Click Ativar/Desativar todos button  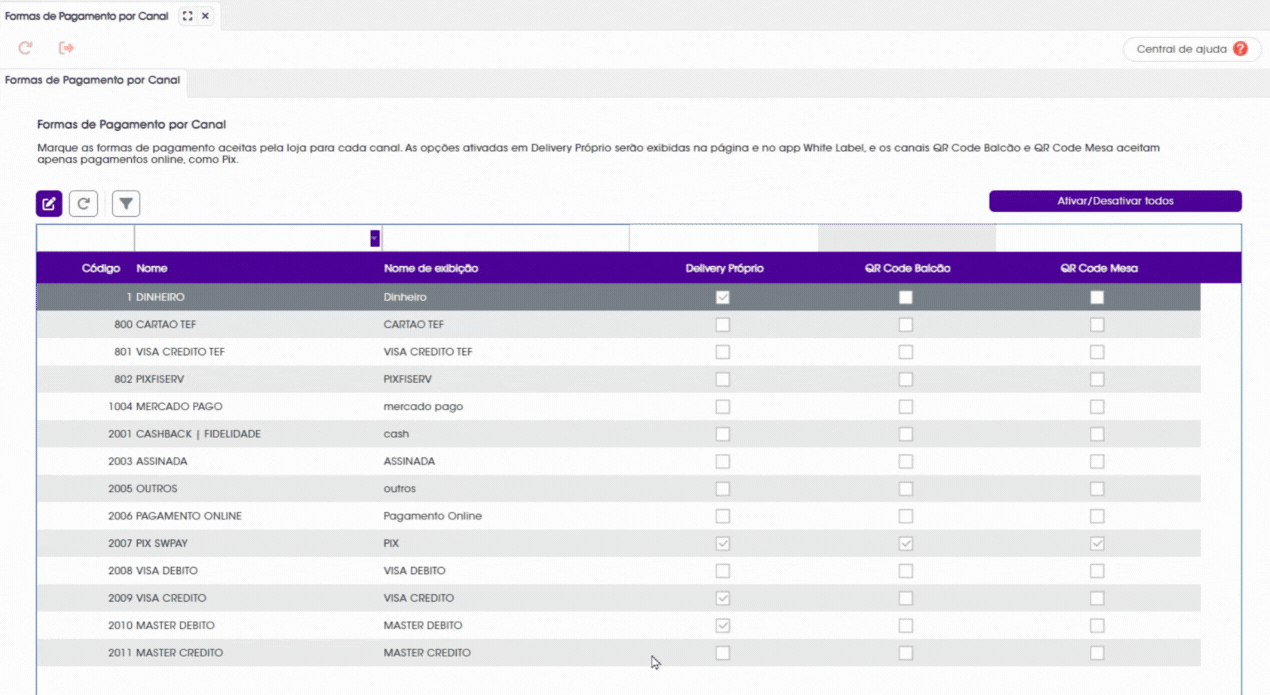coord(1115,201)
